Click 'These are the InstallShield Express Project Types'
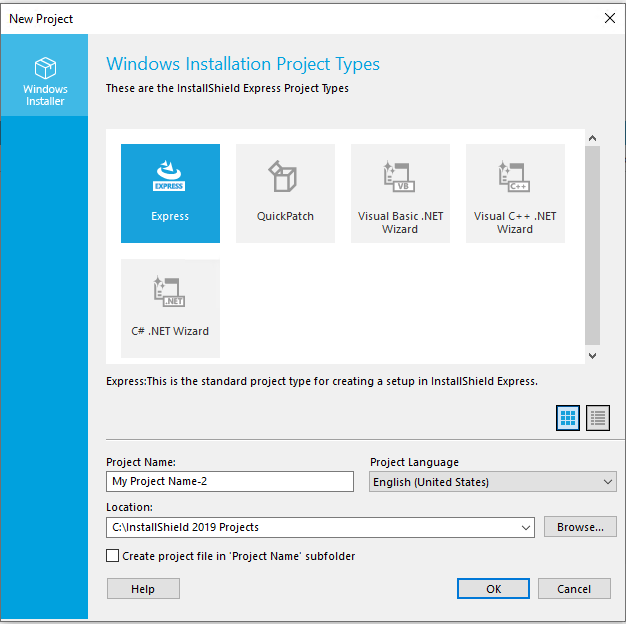The width and height of the screenshot is (626, 624). (x=227, y=88)
